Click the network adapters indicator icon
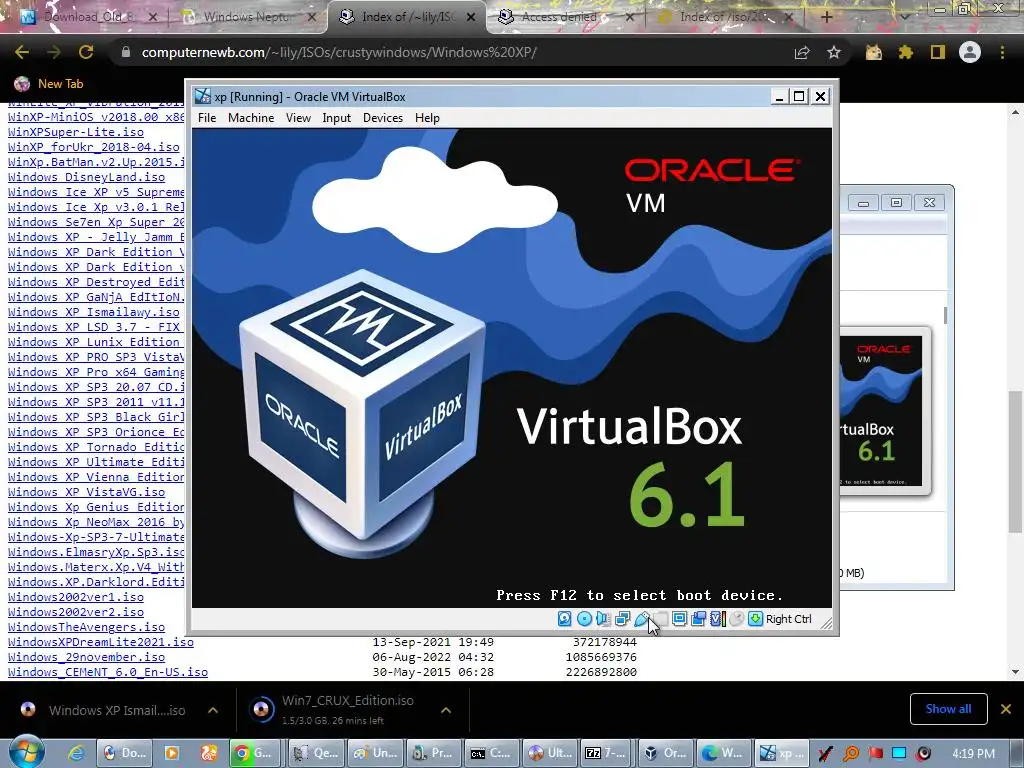Screen dimensions: 1024x768 click(622, 618)
